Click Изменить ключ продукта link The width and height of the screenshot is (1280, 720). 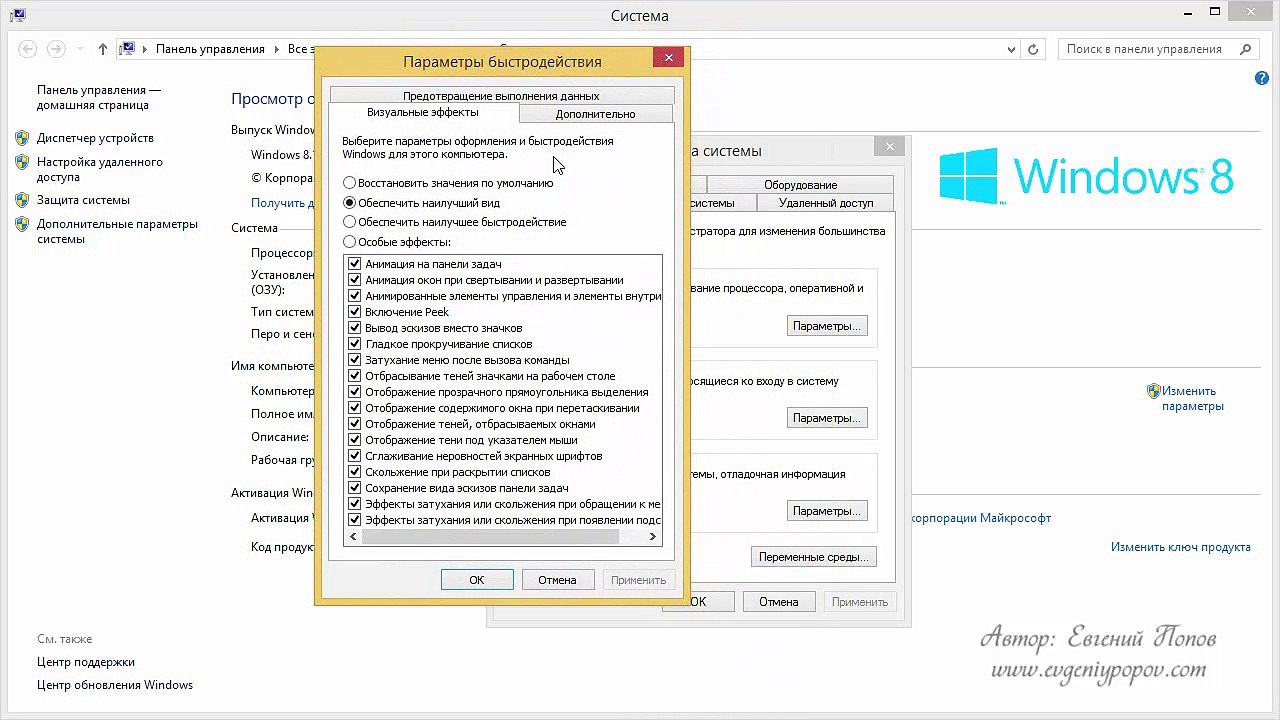point(1180,547)
